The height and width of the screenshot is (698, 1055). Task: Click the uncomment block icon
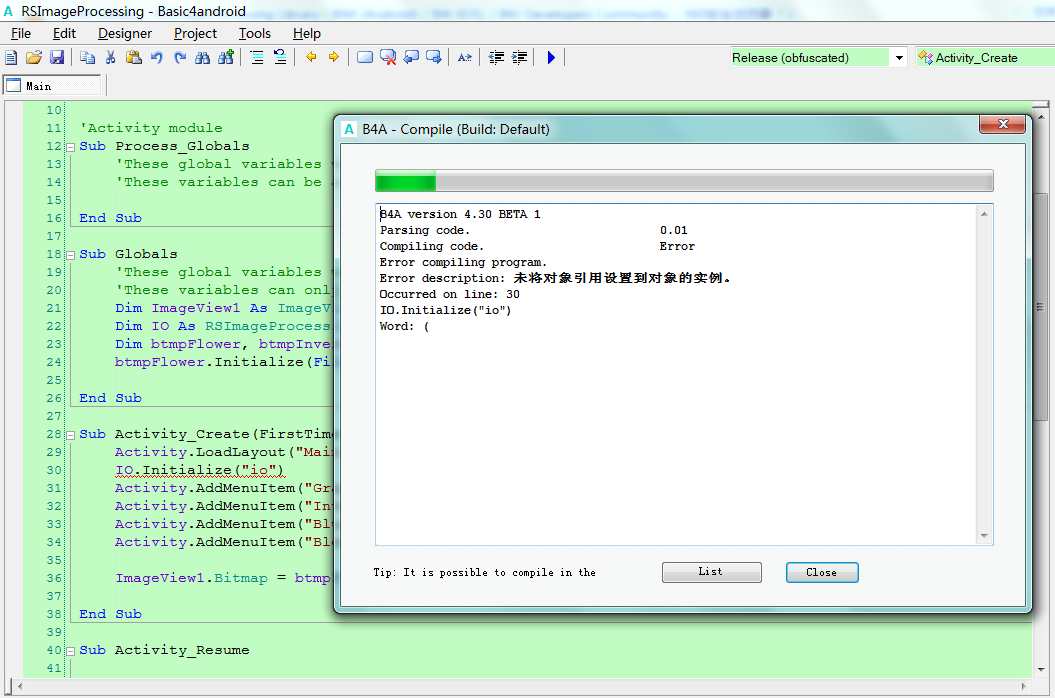280,58
